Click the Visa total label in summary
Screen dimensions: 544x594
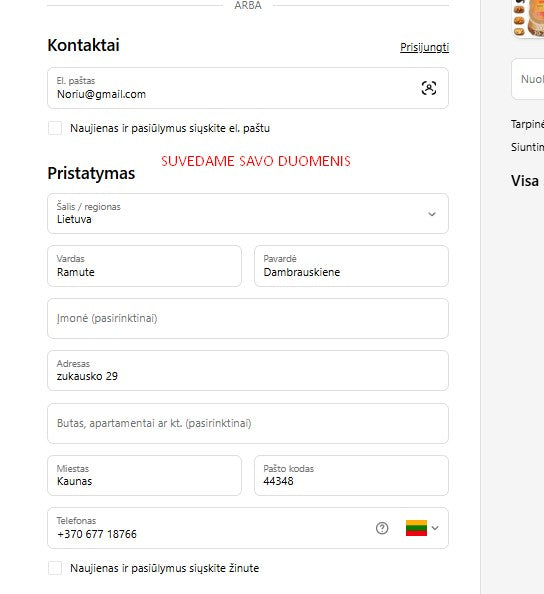pos(525,181)
